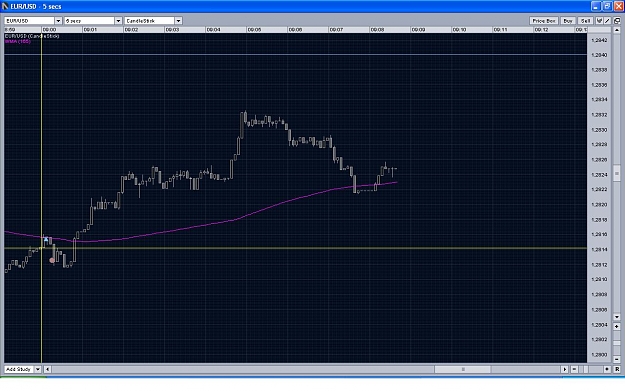Image resolution: width=625 pixels, height=391 pixels.
Task: Click the vertical scrollbar down arrow
Action: coord(617,317)
